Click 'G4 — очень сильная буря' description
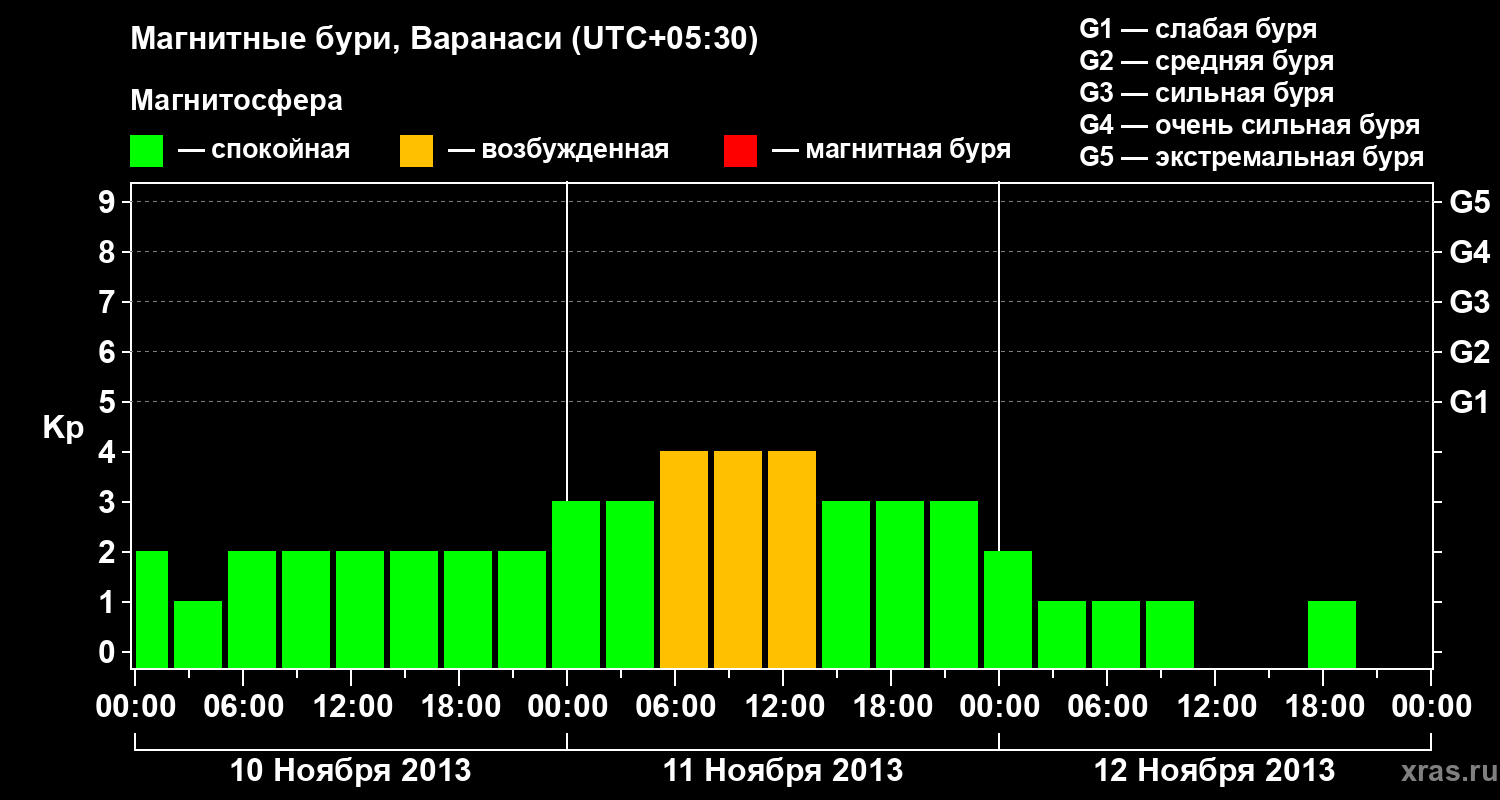The height and width of the screenshot is (800, 1500). [x=1250, y=125]
